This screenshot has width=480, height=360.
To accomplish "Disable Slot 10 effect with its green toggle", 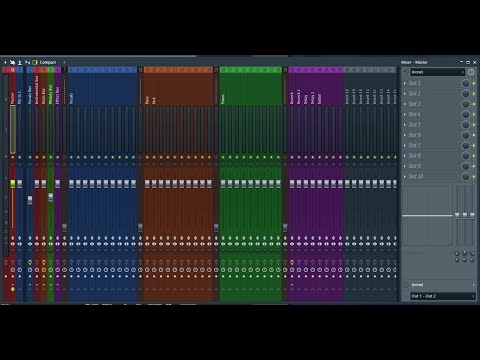I will pyautogui.click(x=474, y=176).
